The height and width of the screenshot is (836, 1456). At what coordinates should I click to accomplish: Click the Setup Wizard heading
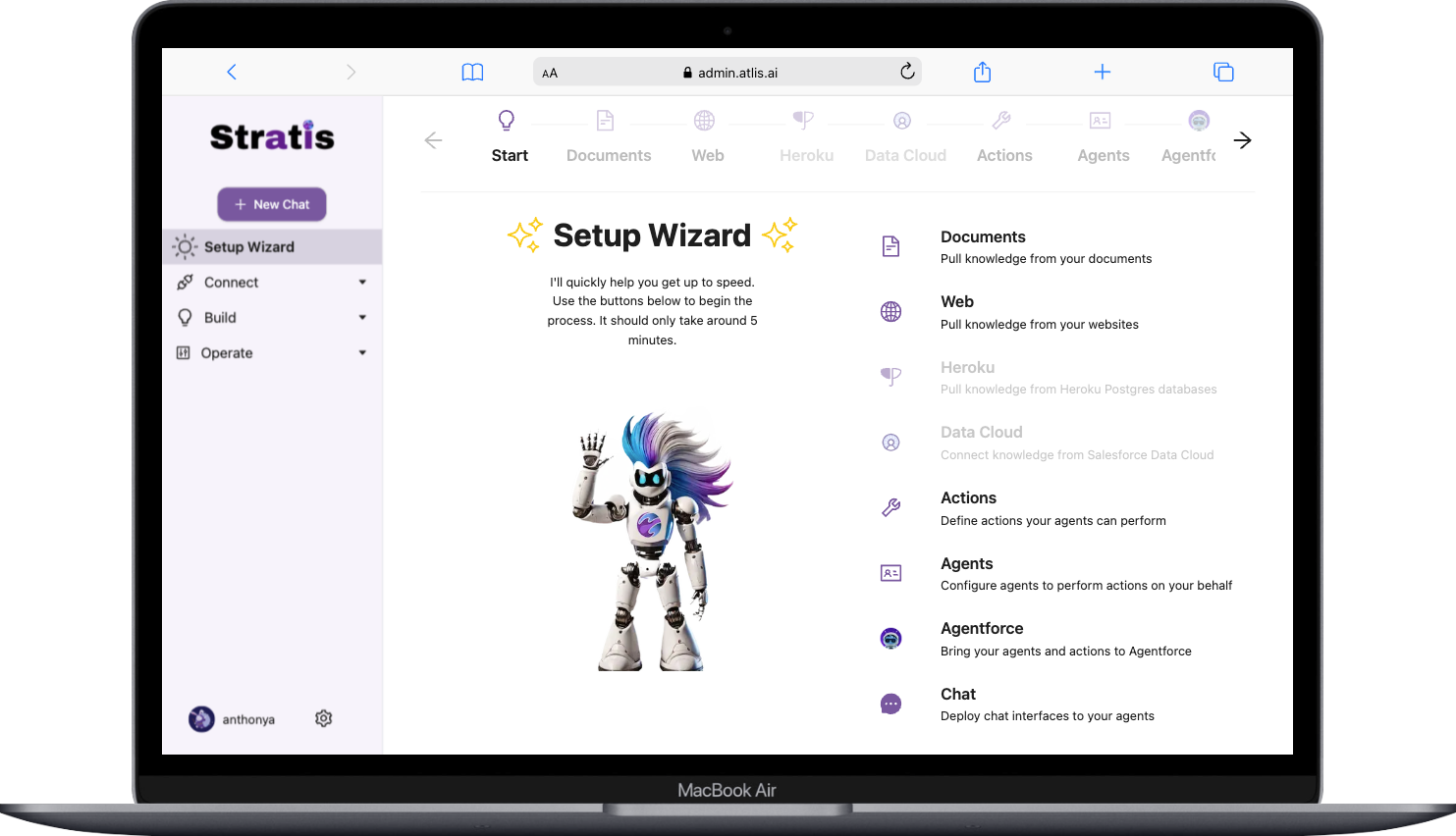(652, 235)
